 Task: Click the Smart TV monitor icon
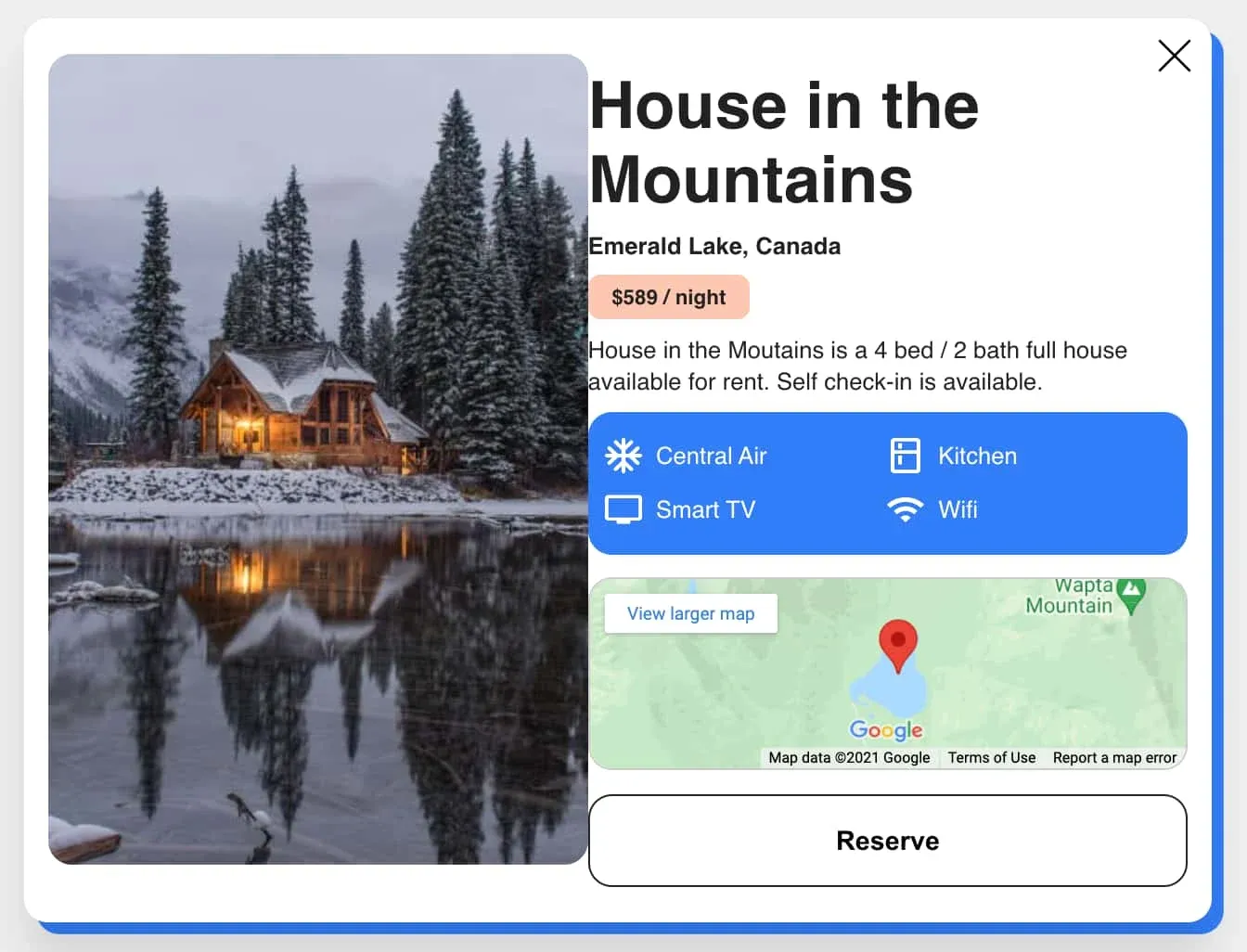pyautogui.click(x=623, y=509)
